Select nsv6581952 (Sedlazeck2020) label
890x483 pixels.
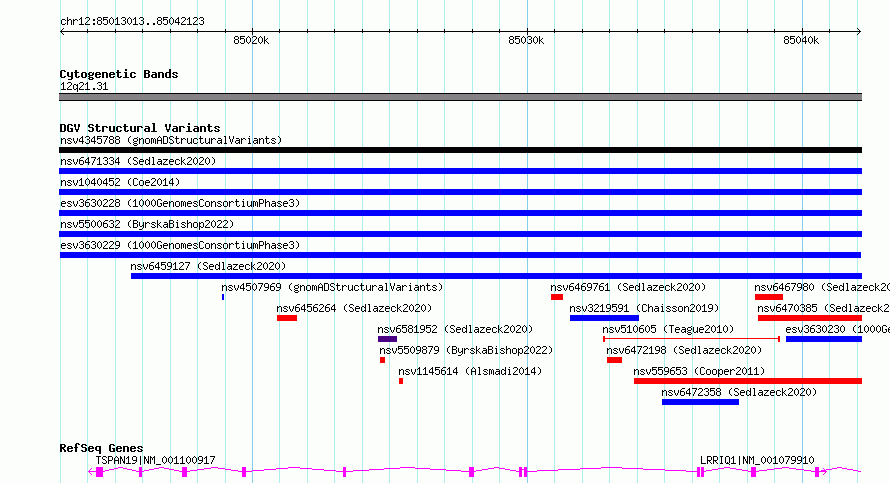click(455, 329)
